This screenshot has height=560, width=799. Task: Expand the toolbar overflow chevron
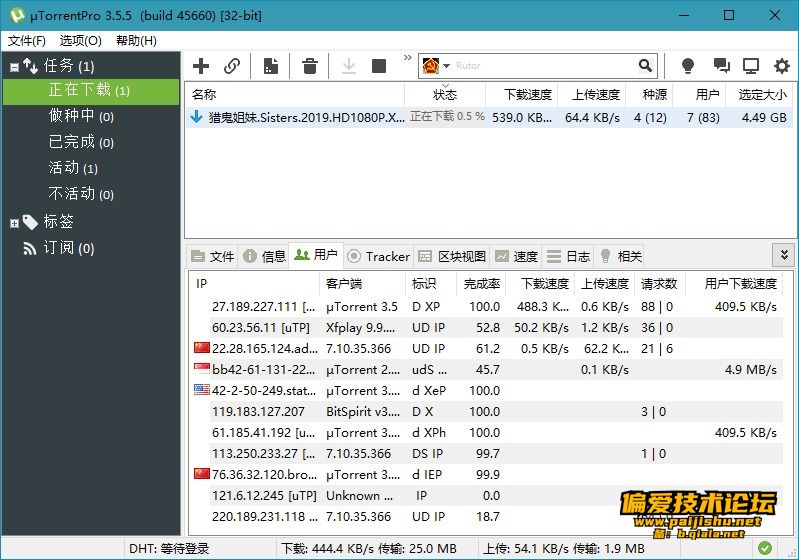coord(407,58)
